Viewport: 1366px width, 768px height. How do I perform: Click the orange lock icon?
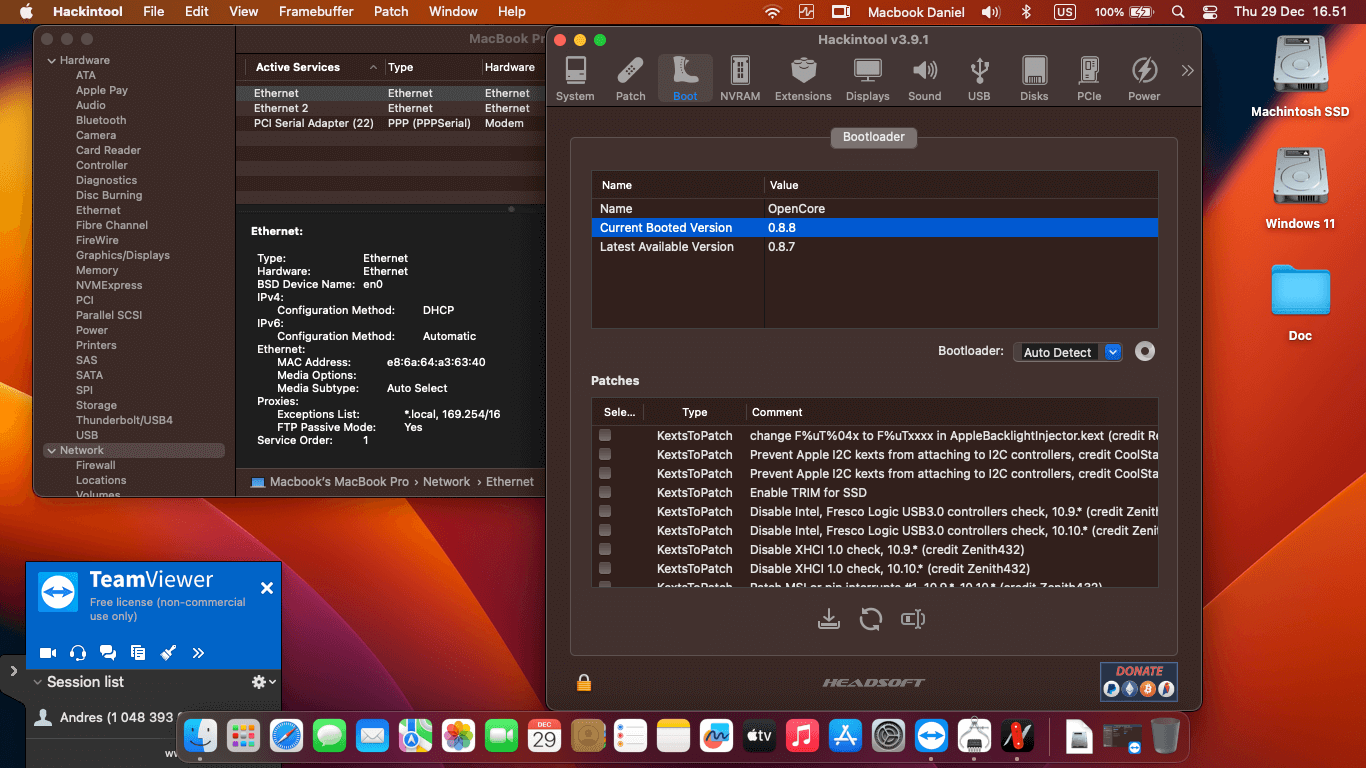[584, 682]
